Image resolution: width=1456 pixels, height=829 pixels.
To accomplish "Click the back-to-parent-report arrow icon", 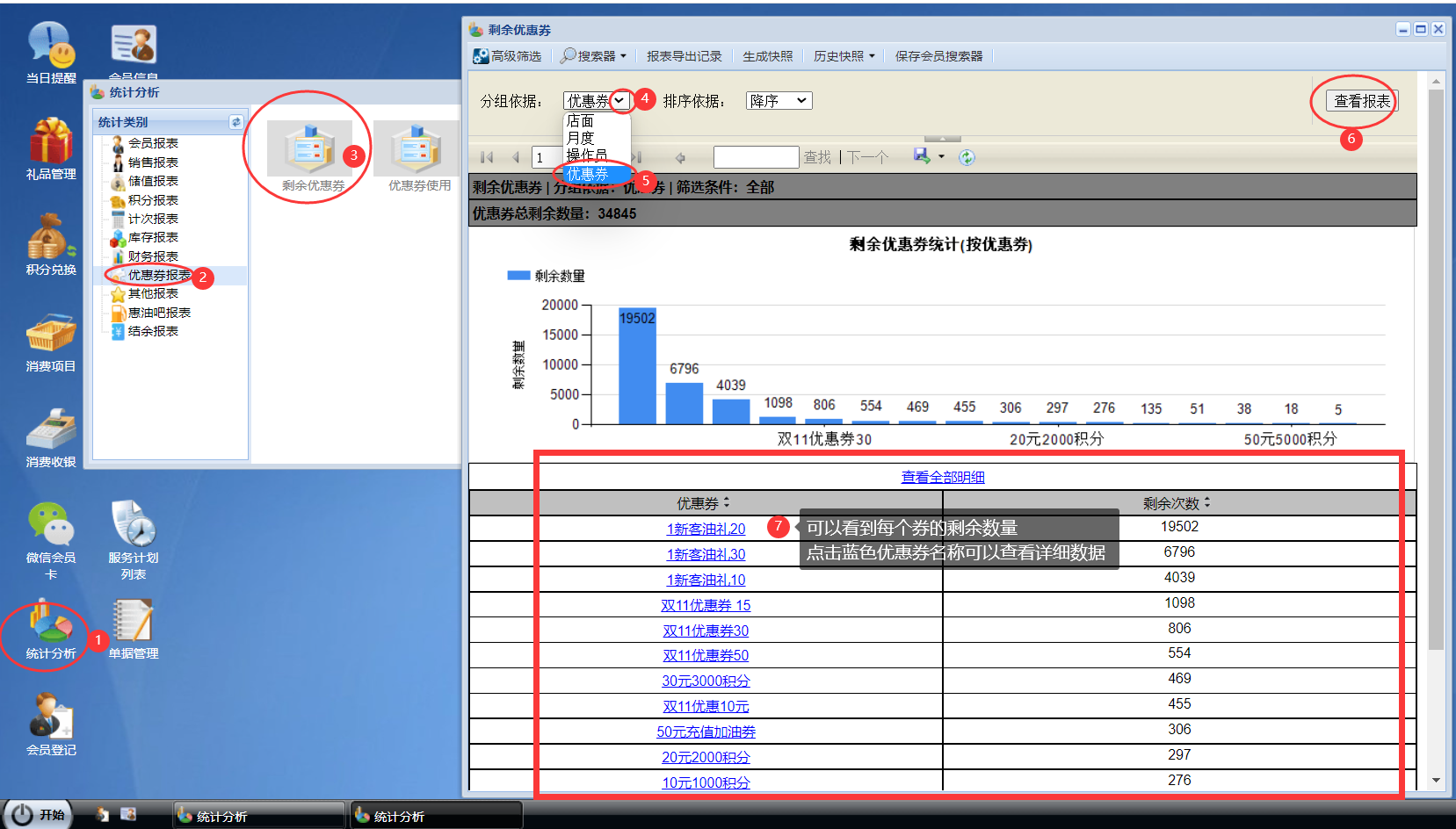I will click(679, 158).
